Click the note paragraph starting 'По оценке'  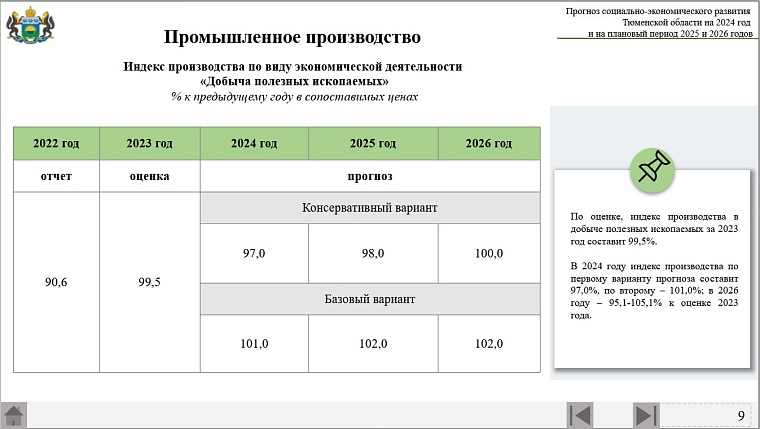tap(654, 229)
